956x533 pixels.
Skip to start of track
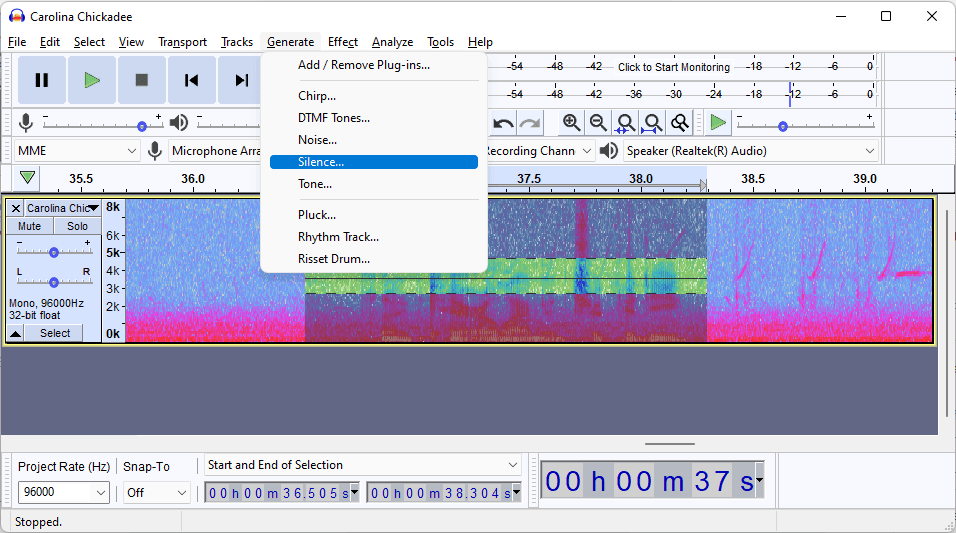(191, 80)
